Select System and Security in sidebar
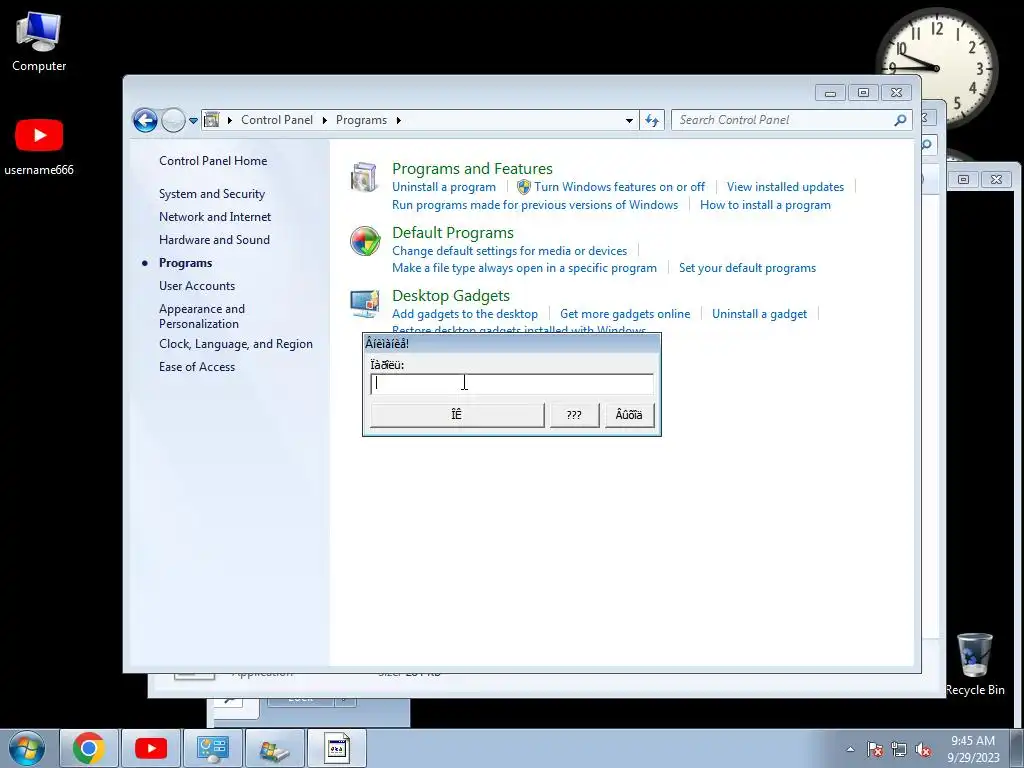 coord(212,194)
